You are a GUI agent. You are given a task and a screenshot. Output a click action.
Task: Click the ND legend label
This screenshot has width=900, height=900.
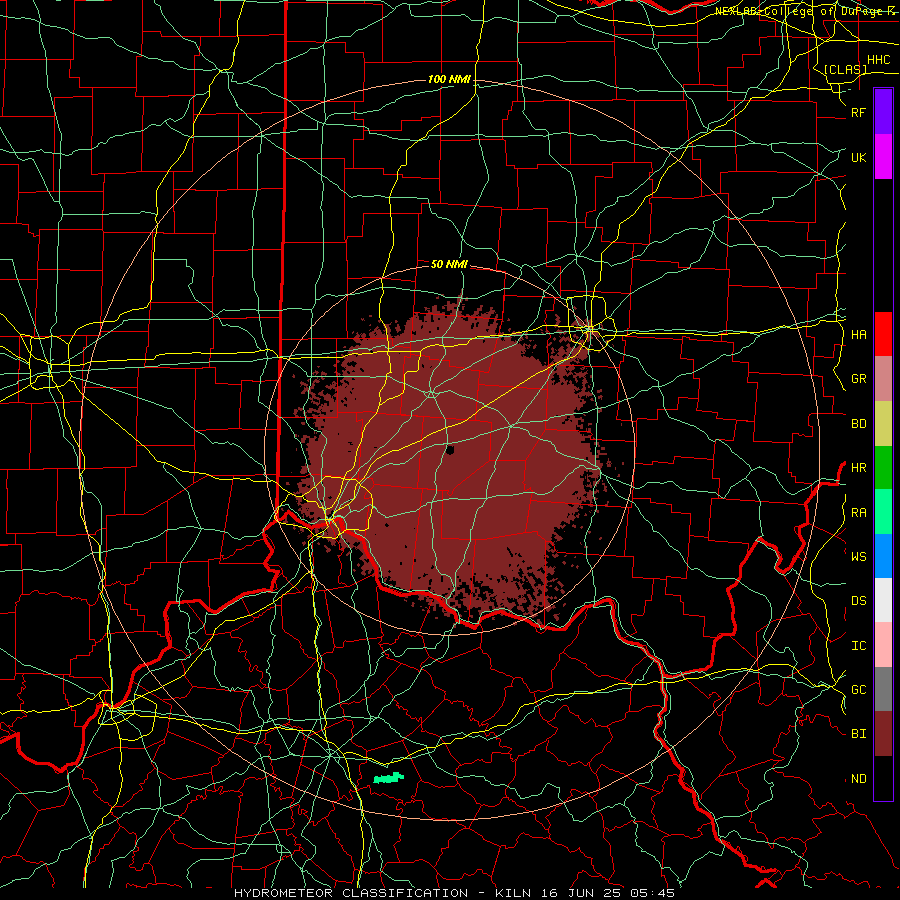pyautogui.click(x=858, y=779)
